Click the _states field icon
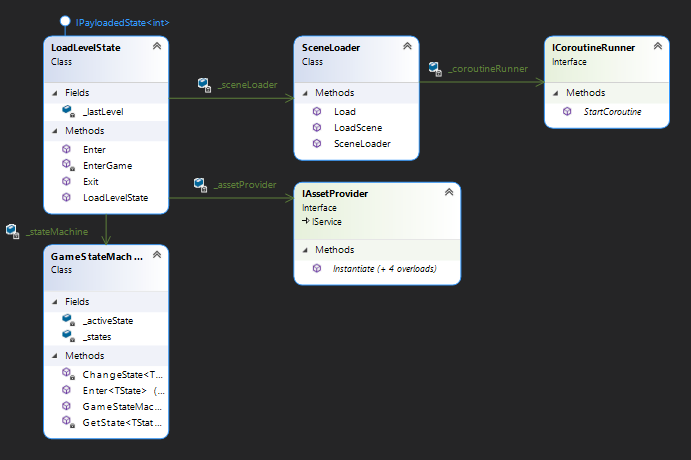 point(68,336)
